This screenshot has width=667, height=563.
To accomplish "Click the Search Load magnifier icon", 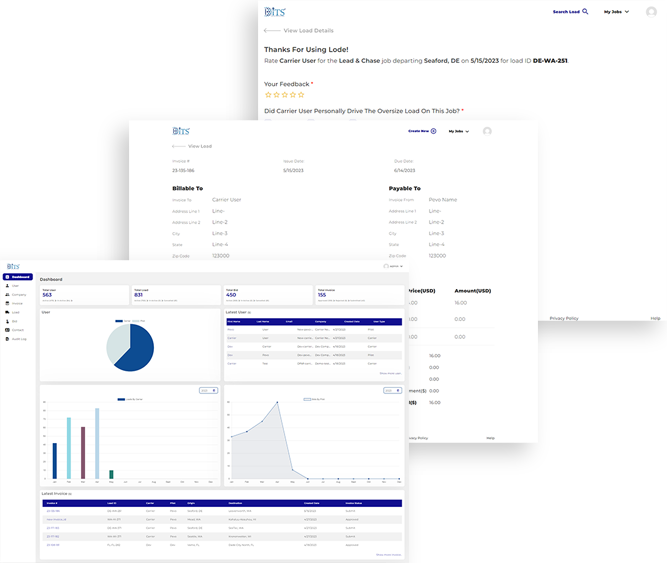I will [585, 12].
